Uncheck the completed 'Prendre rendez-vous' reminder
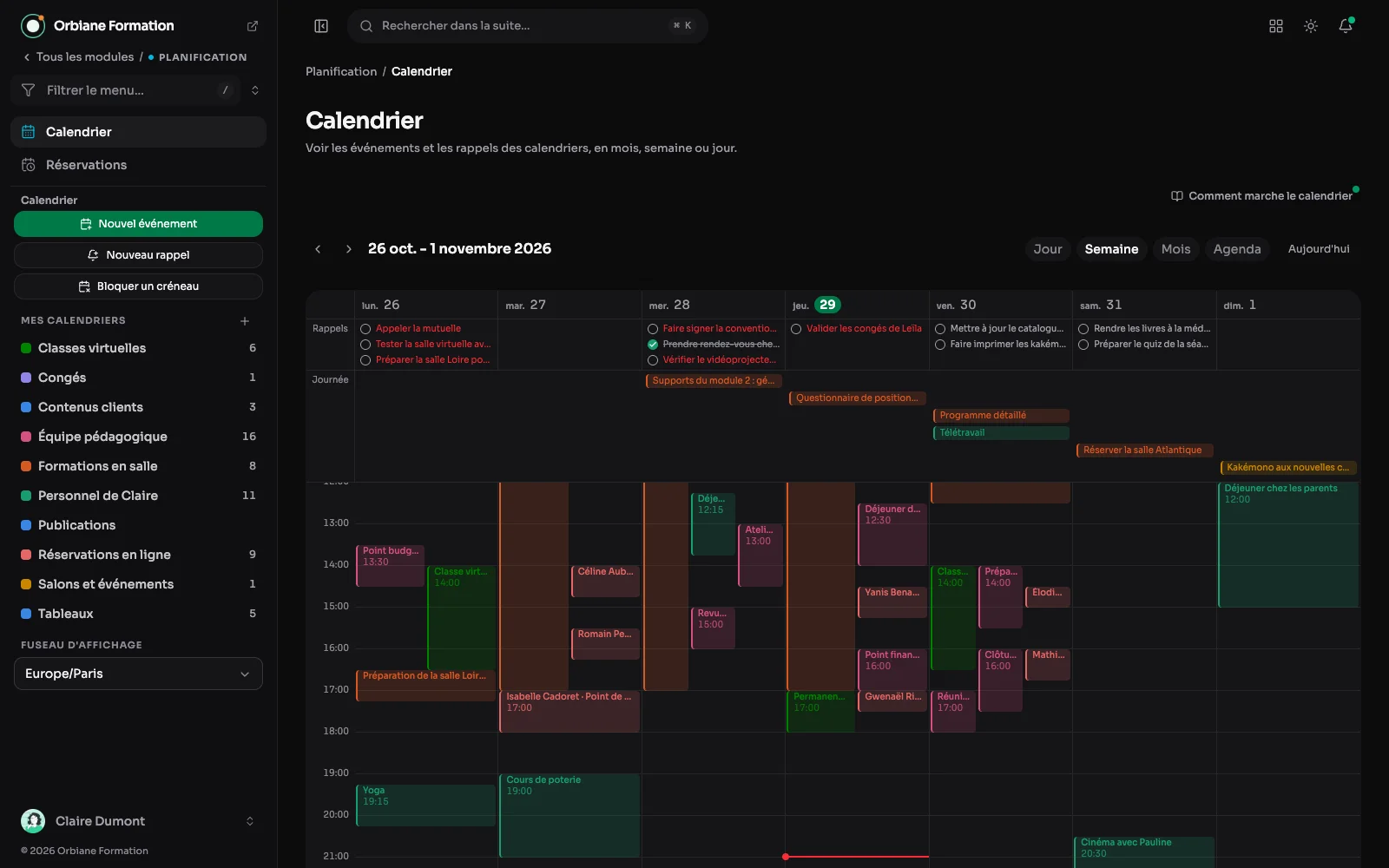1389x868 pixels. tap(653, 345)
